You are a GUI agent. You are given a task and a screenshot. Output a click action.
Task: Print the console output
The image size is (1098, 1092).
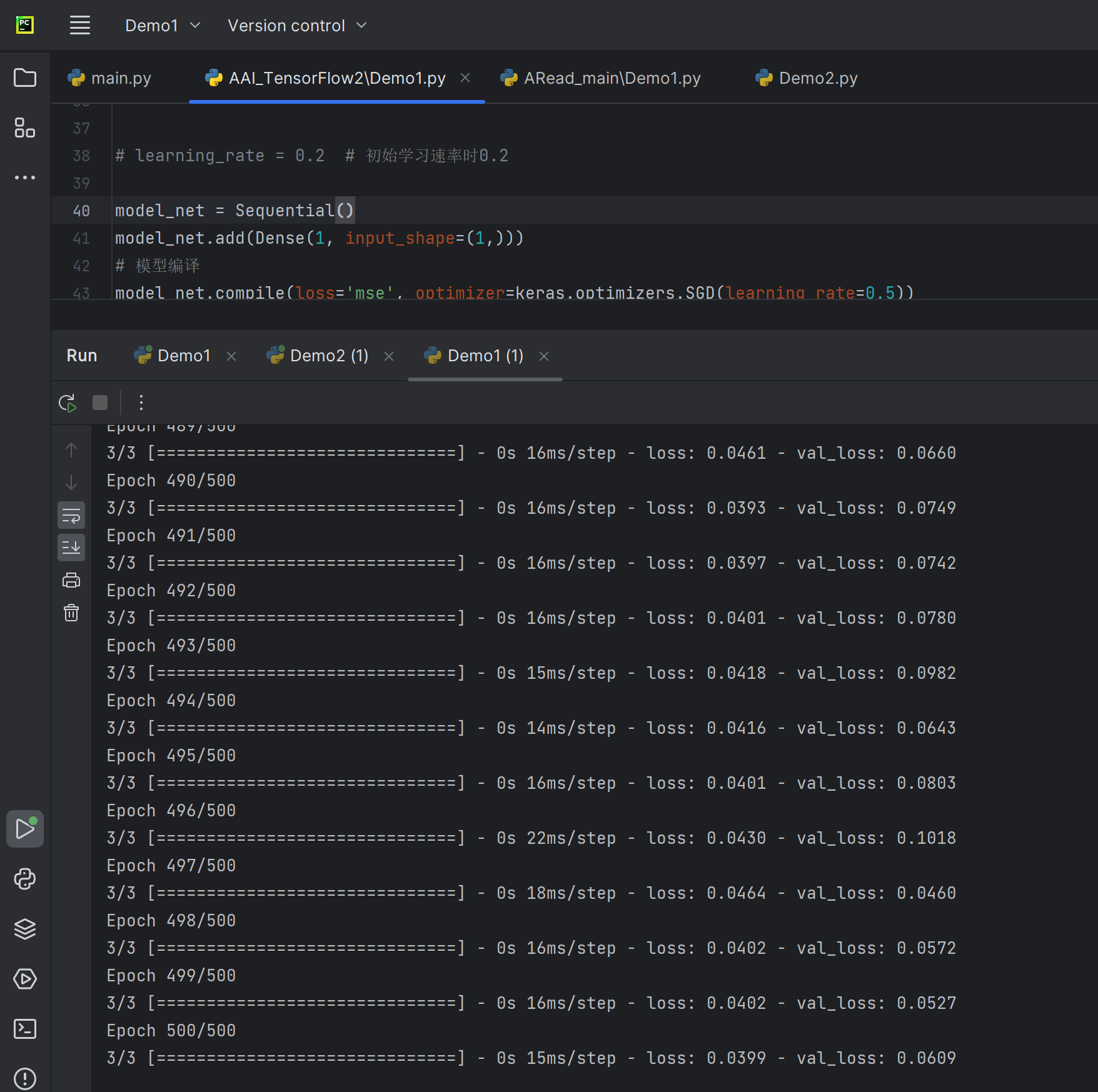coord(71,580)
